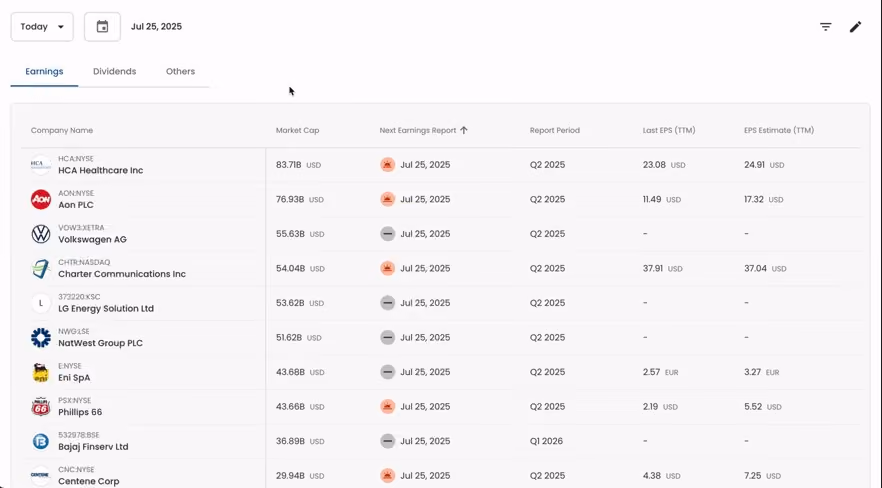Click the sunrise icon in Phillips 66 row
The width and height of the screenshot is (882, 488).
click(387, 406)
